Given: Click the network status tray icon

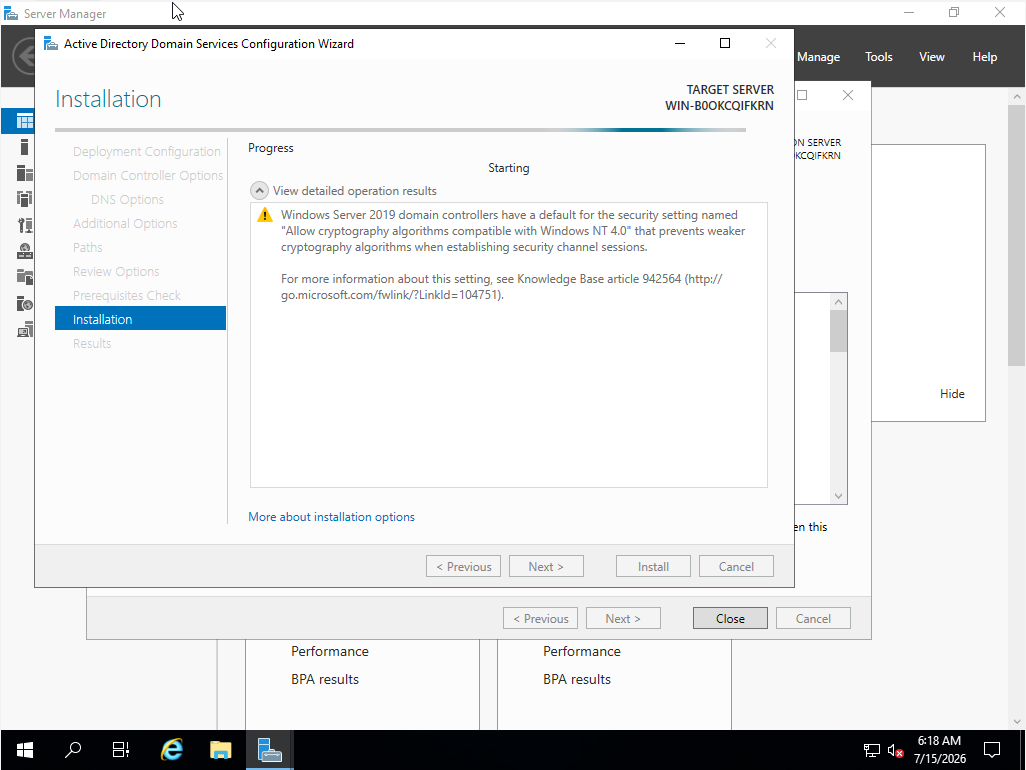Looking at the screenshot, I should point(872,750).
